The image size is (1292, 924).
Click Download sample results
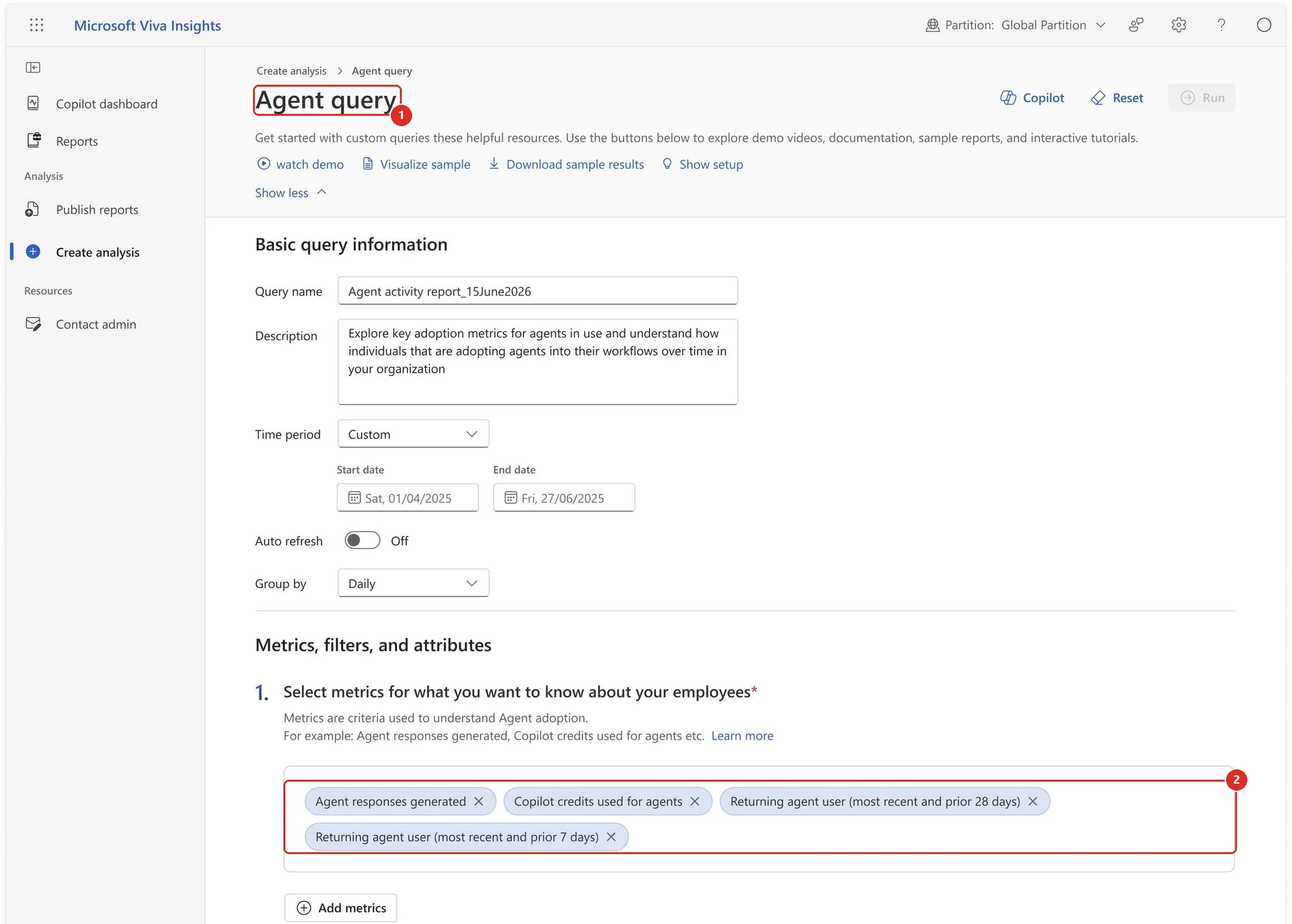566,164
